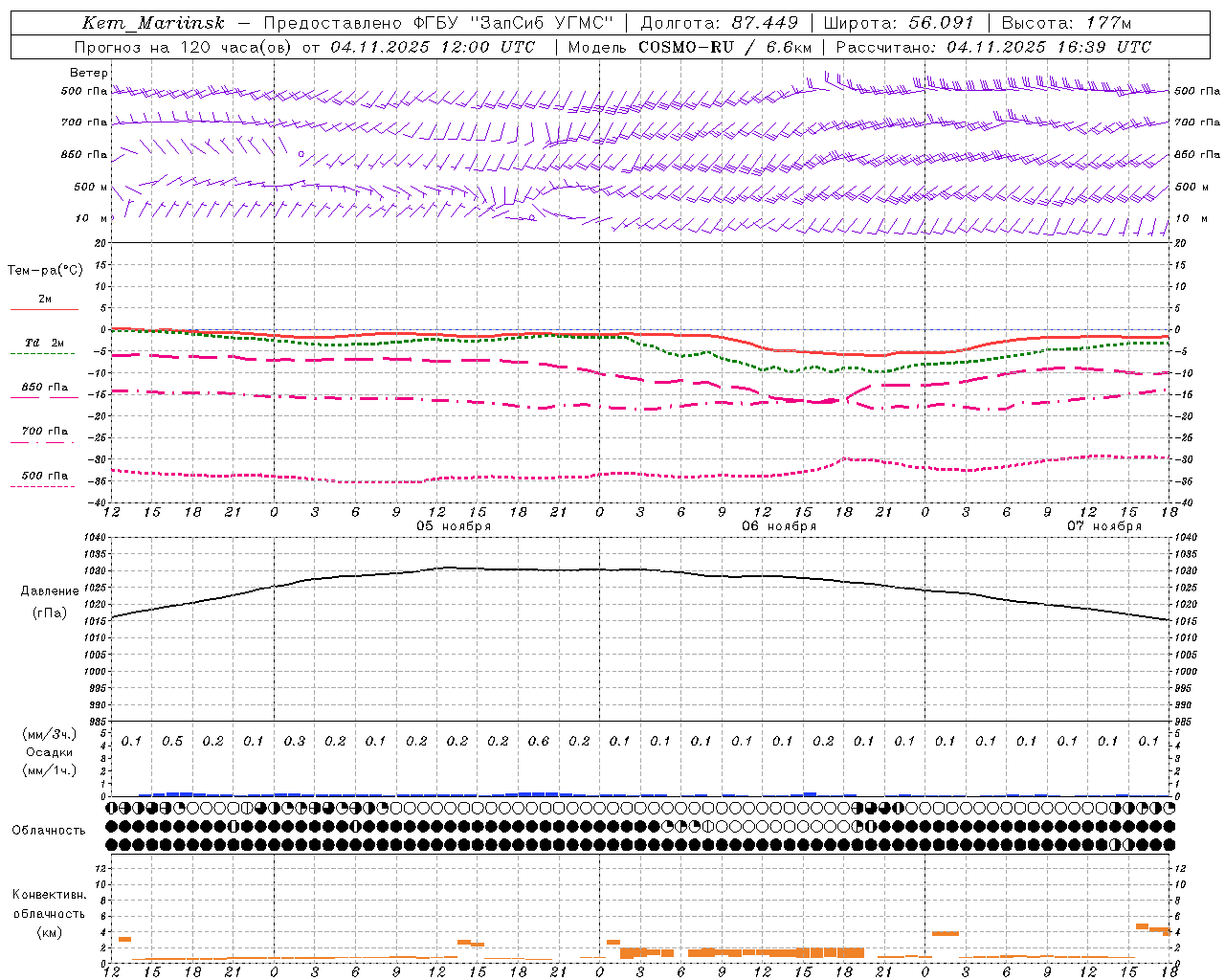Screen dimensions: 1225x980
Task: Click the red line under legend '2м'
Action: click(44, 309)
